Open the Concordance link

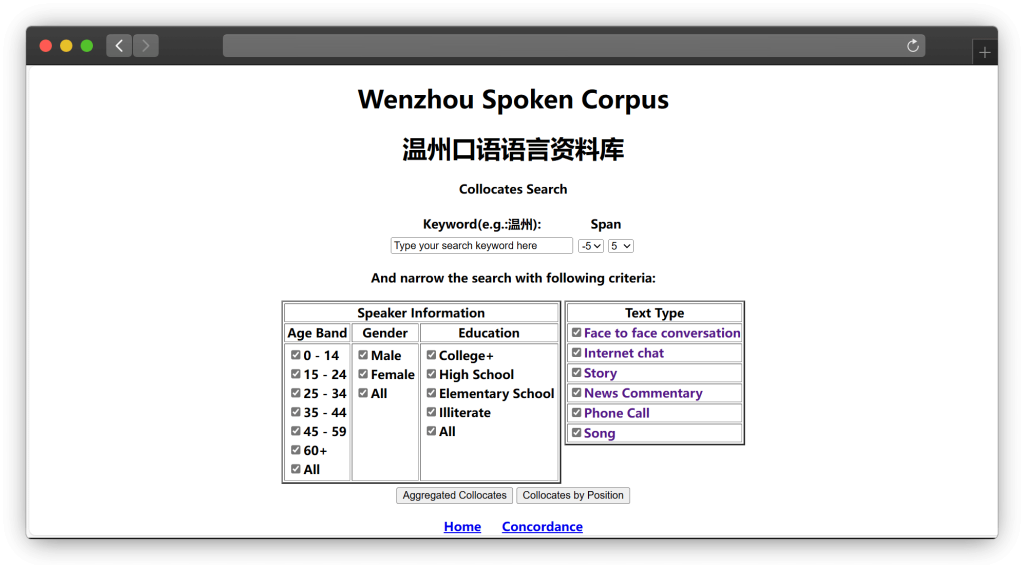click(542, 527)
